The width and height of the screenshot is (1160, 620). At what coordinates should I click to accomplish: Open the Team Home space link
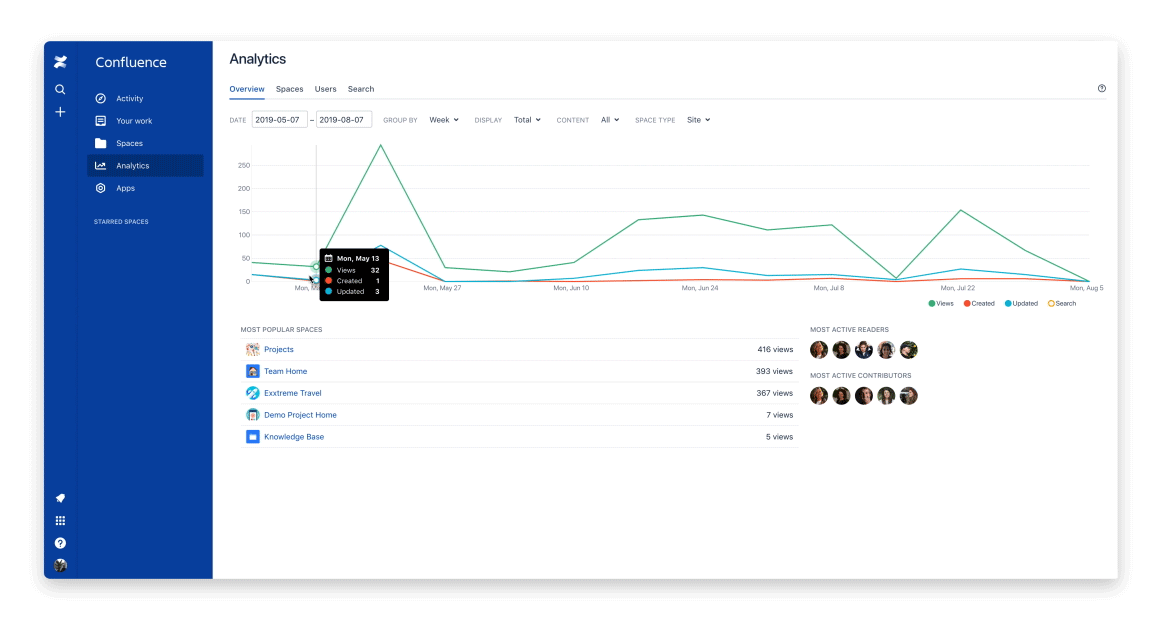285,370
